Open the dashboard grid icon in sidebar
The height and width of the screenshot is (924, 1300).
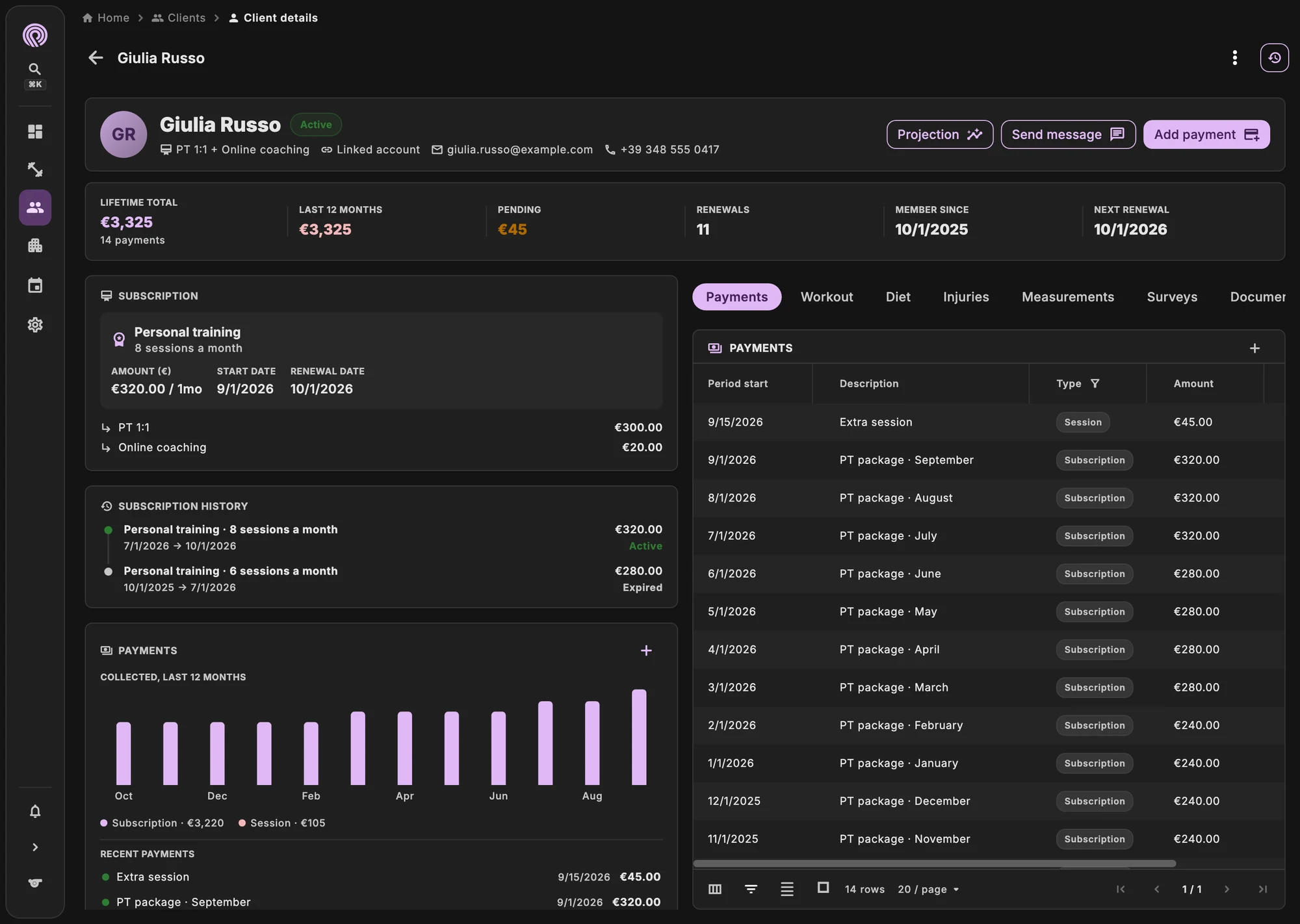click(x=35, y=131)
